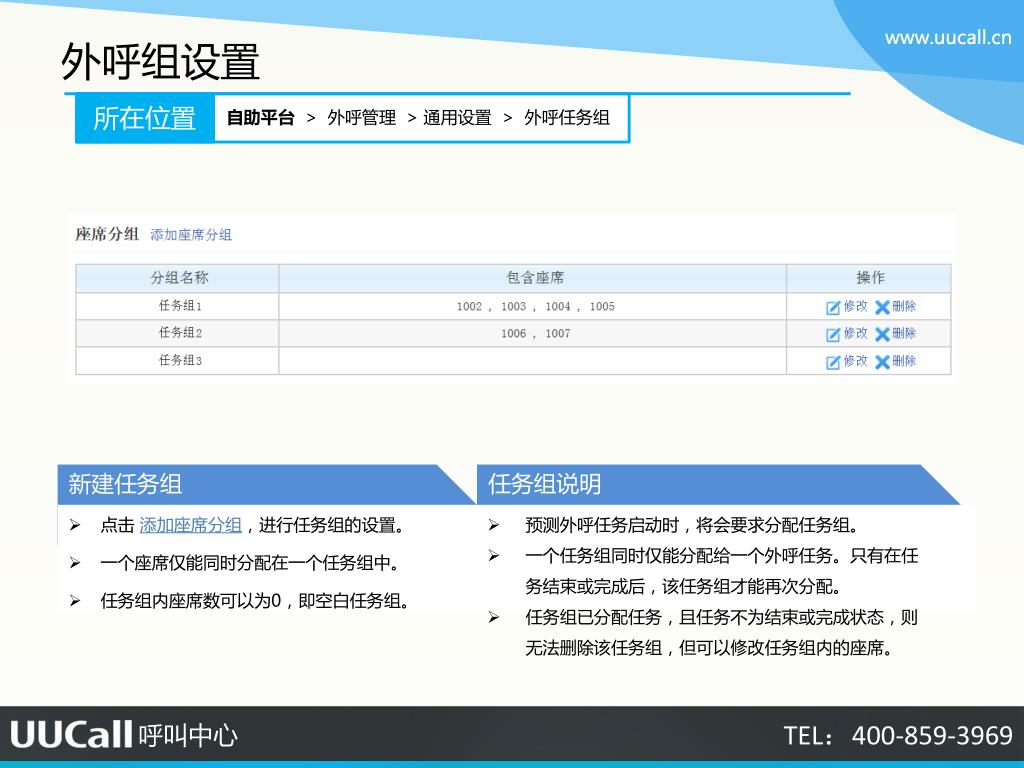Click the edit icon for 任务组3
Viewport: 1024px width, 768px height.
click(x=833, y=362)
